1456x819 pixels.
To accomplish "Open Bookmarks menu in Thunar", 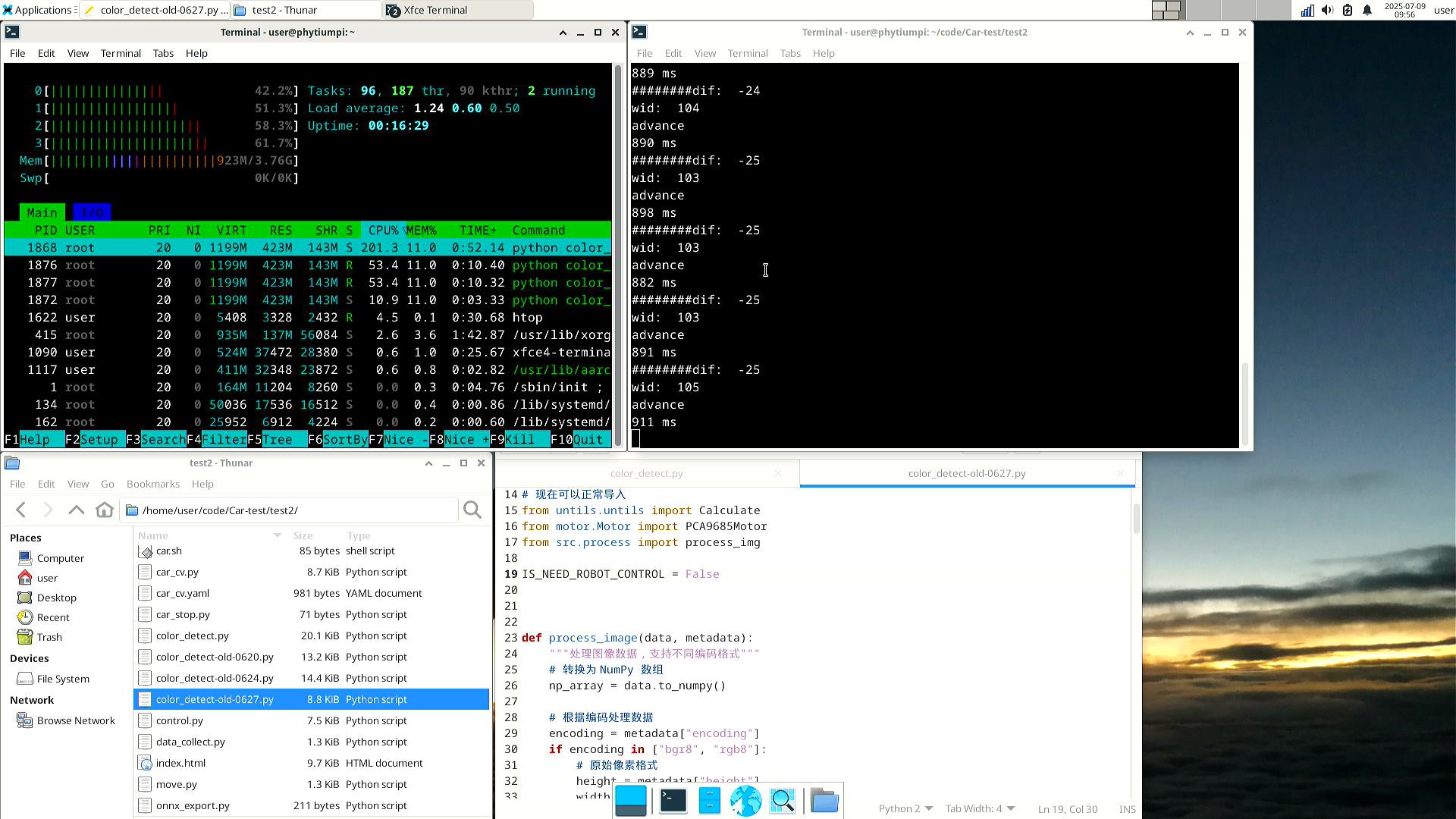I will (x=153, y=484).
